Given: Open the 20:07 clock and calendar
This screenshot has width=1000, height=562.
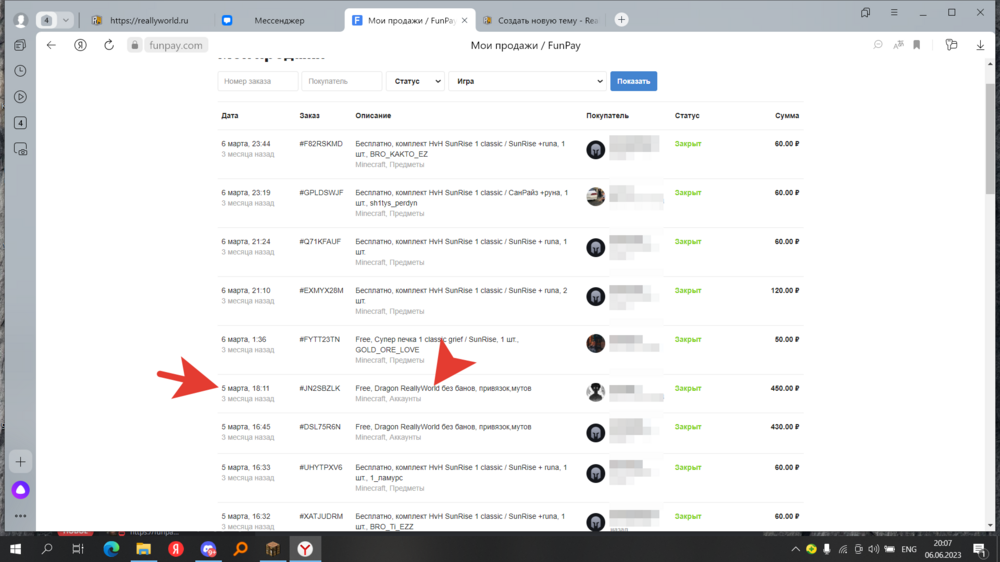Looking at the screenshot, I should (x=943, y=549).
